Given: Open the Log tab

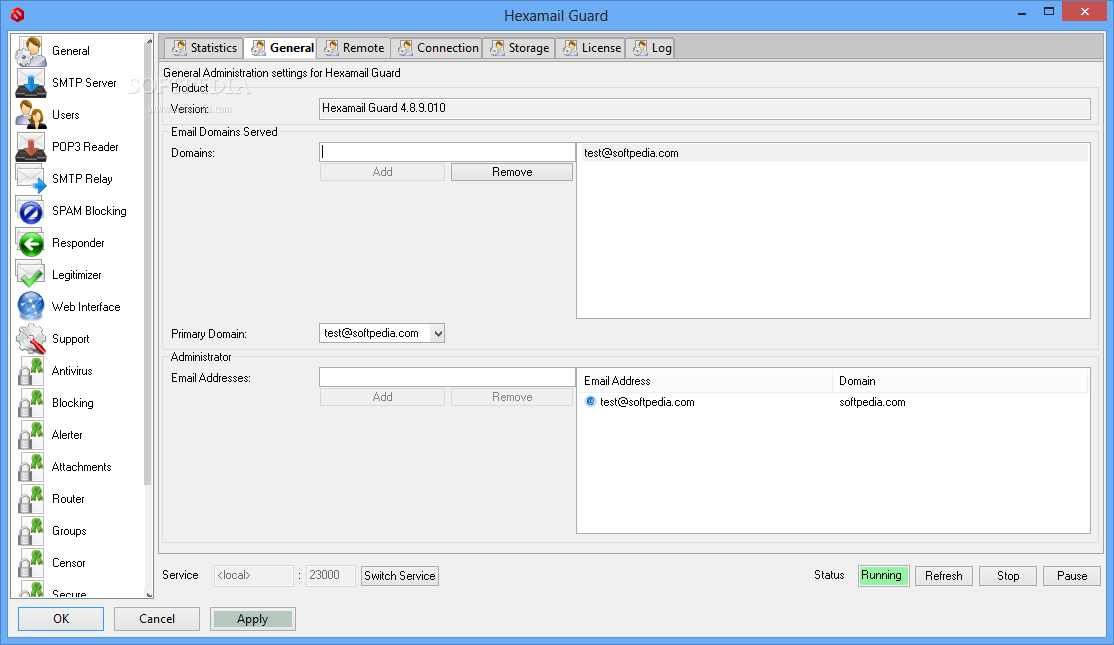Looking at the screenshot, I should (651, 48).
